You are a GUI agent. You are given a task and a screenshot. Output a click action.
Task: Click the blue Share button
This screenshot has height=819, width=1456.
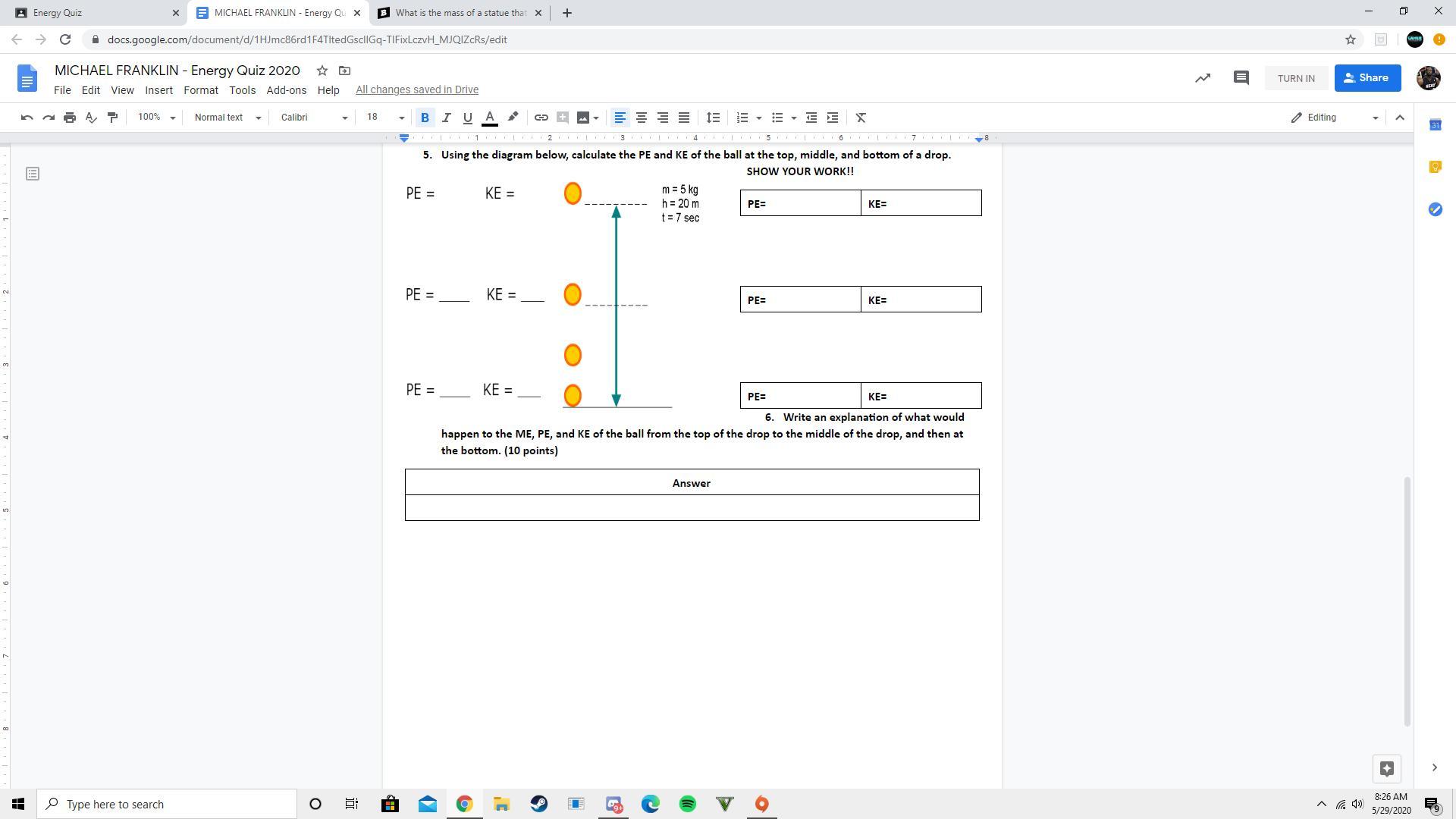1367,78
